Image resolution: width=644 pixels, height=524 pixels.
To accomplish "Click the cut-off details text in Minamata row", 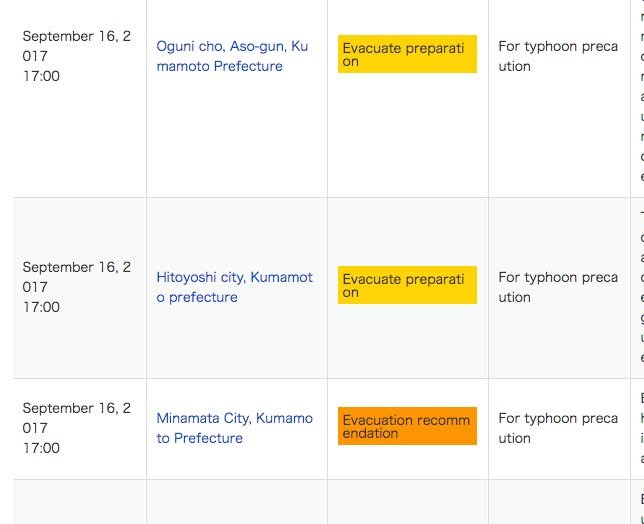I will coord(640,428).
